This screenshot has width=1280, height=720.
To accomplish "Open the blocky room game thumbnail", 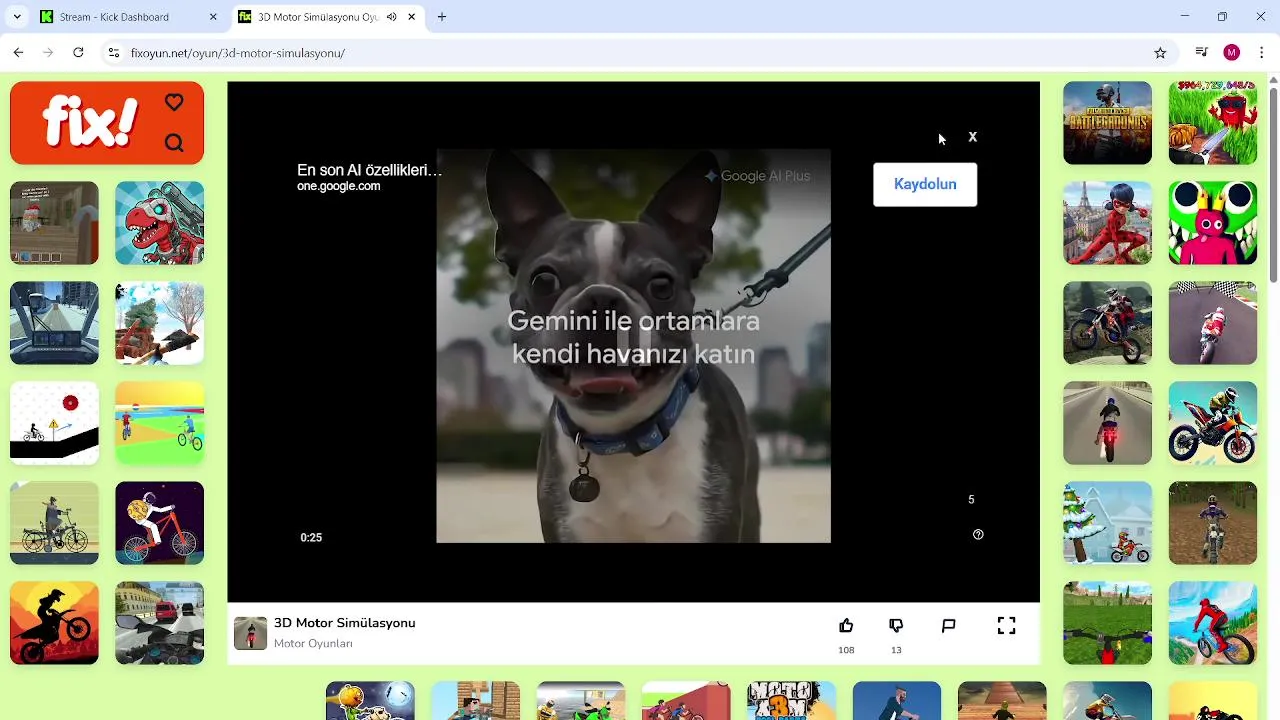I will [x=54, y=223].
